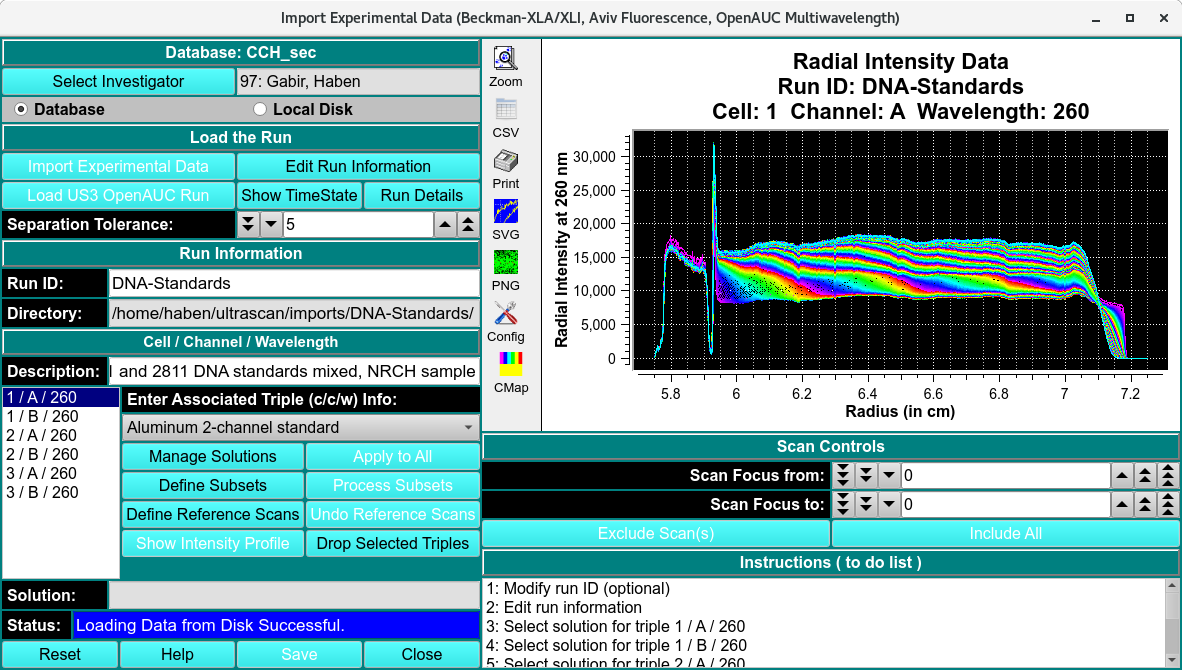Click the Select Investigator button
This screenshot has width=1182, height=670.
coord(118,81)
